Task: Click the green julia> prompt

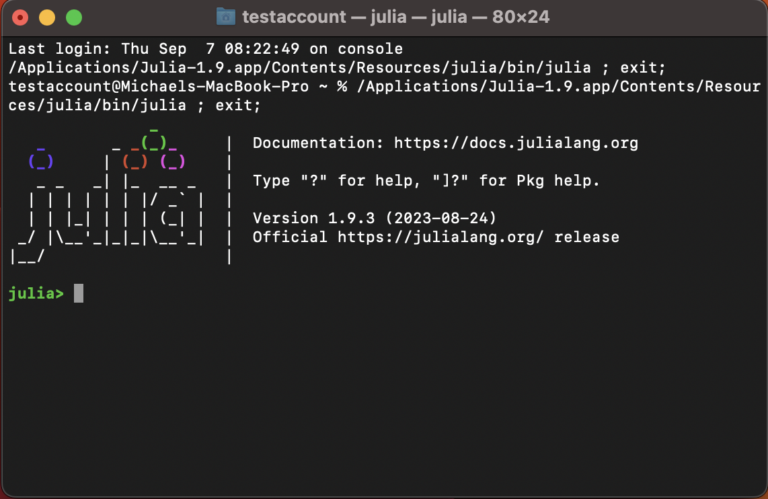Action: tap(36, 293)
